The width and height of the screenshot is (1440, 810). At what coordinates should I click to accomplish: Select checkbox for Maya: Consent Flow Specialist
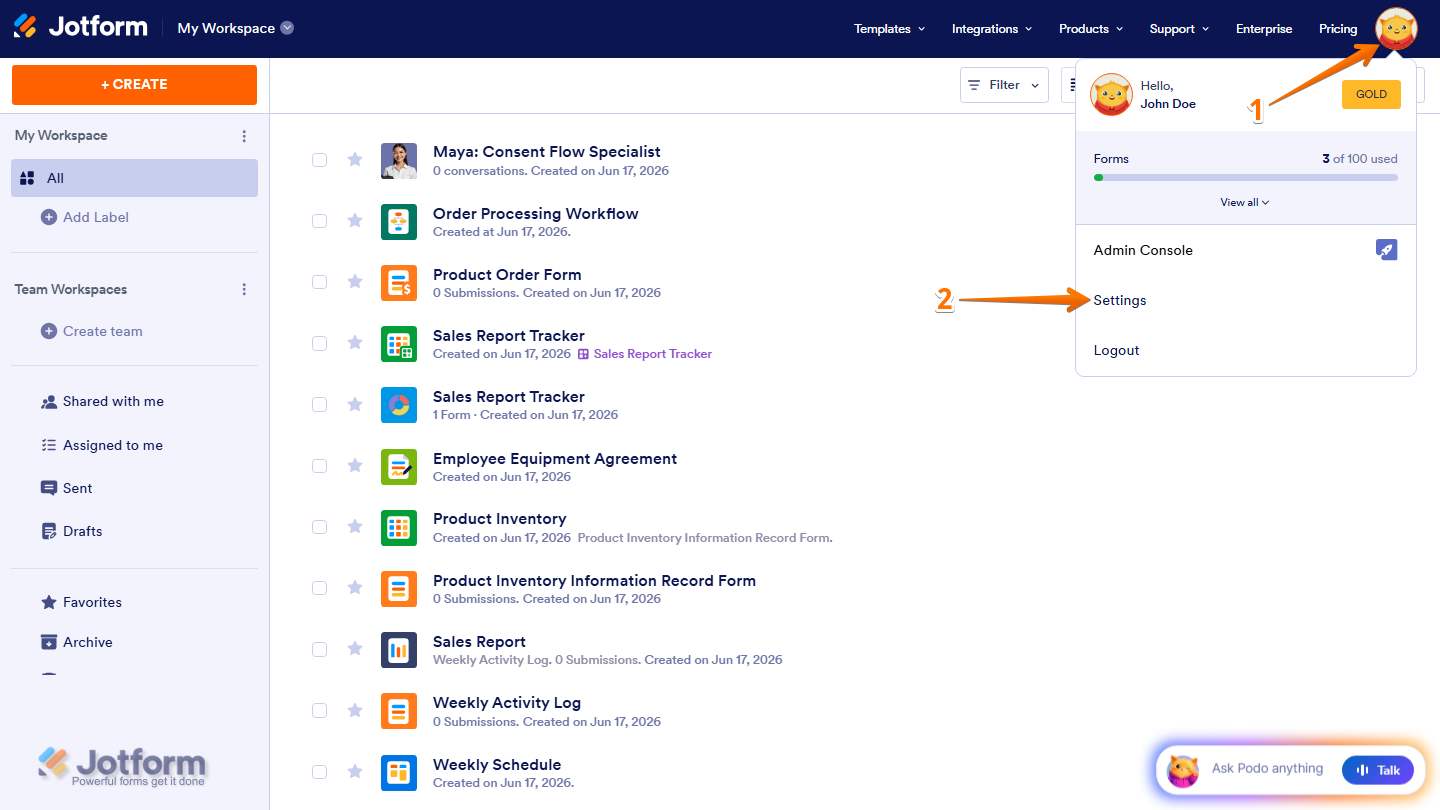click(319, 160)
